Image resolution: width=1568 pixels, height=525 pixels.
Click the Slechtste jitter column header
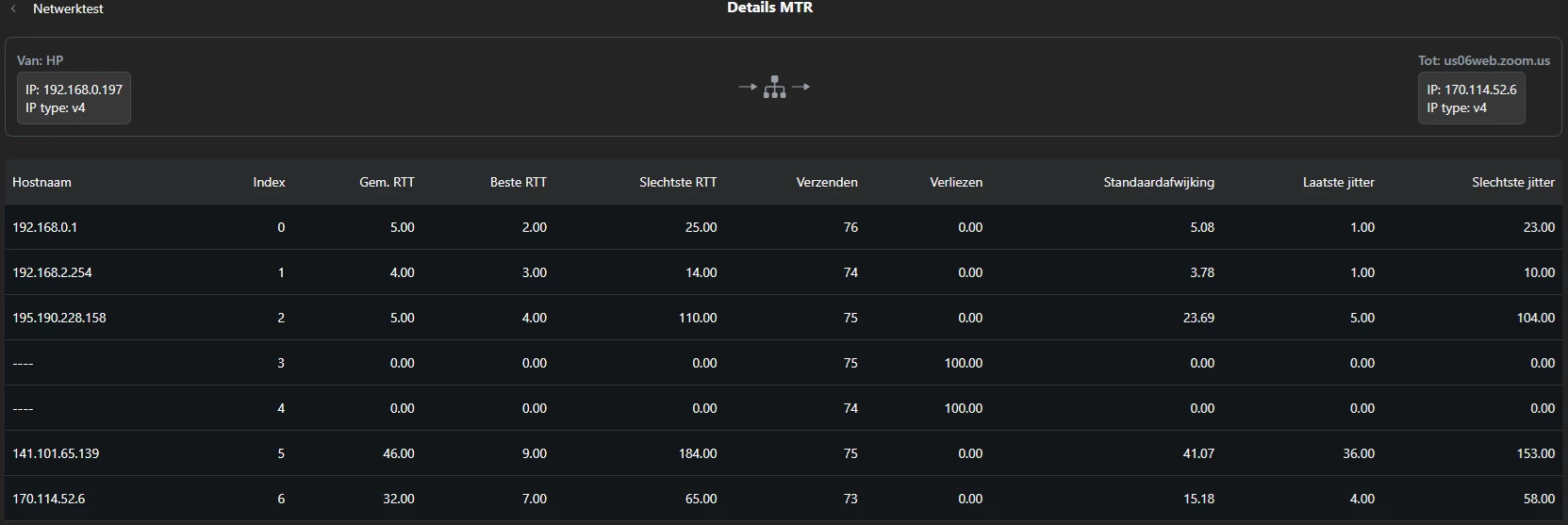[1513, 182]
